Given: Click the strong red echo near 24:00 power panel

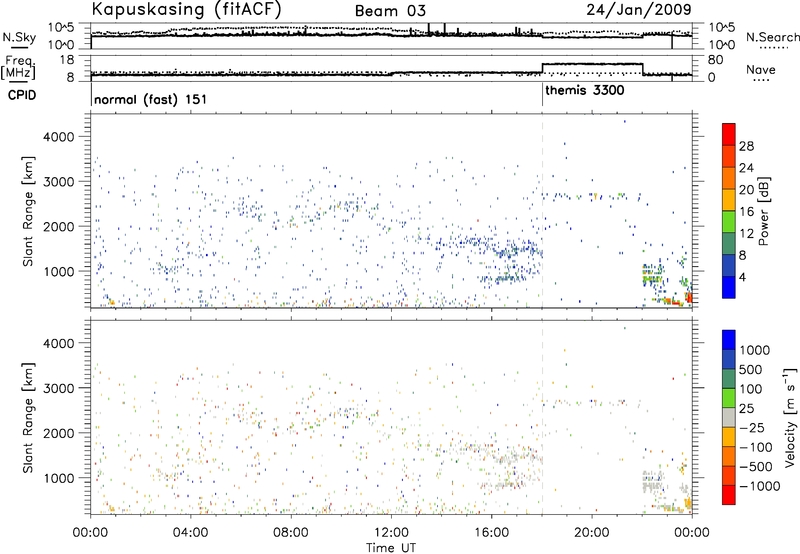Looking at the screenshot, I should tap(689, 298).
